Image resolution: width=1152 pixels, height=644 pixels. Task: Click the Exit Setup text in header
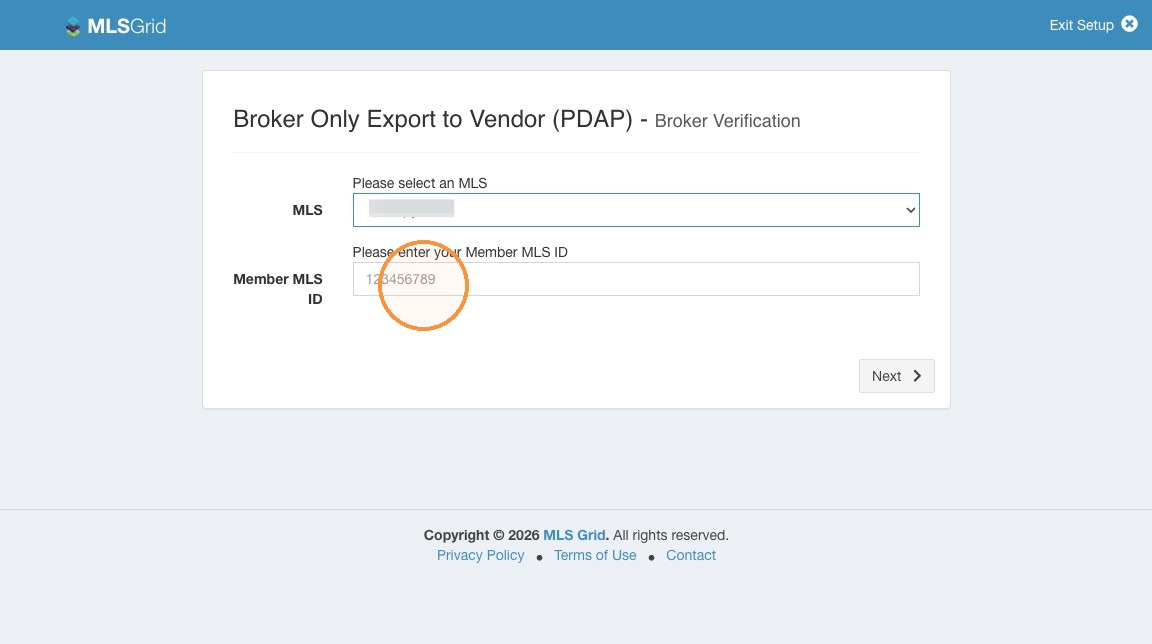(1081, 25)
